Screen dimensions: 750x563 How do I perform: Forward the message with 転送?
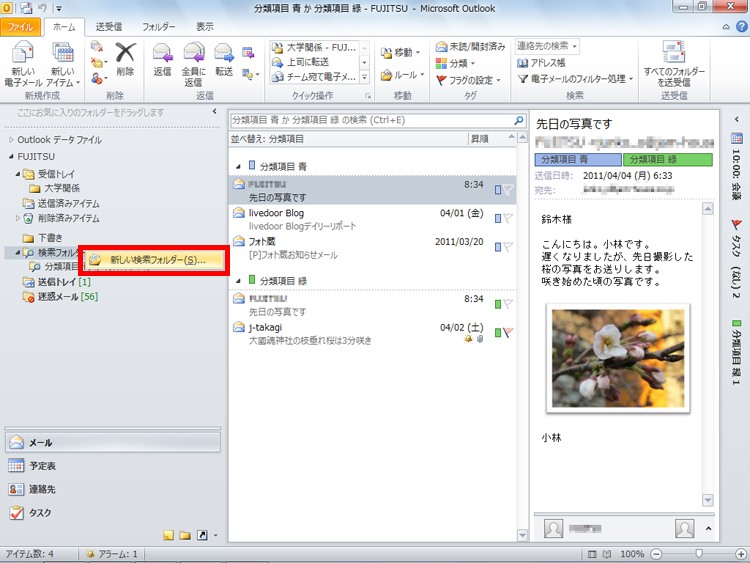tap(224, 59)
